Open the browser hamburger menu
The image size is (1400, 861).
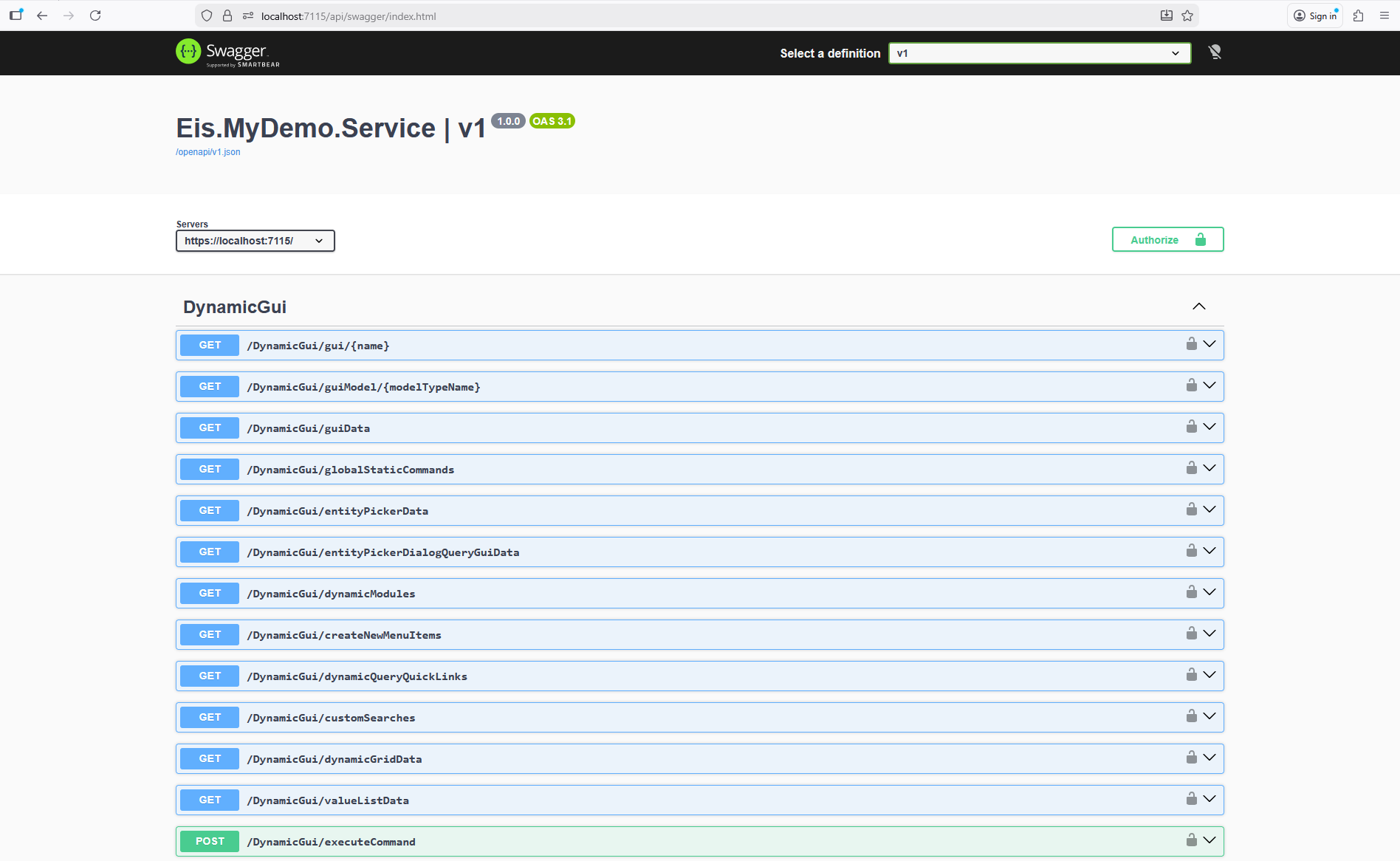coord(1384,16)
